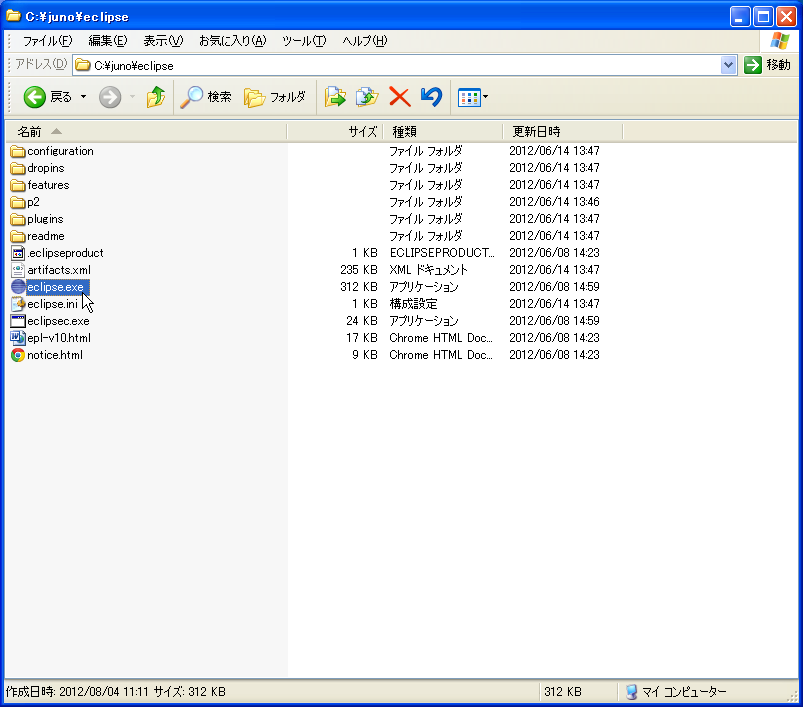Click date '2012/06/14 13:46' of p2
The width and height of the screenshot is (803, 707).
pos(554,202)
